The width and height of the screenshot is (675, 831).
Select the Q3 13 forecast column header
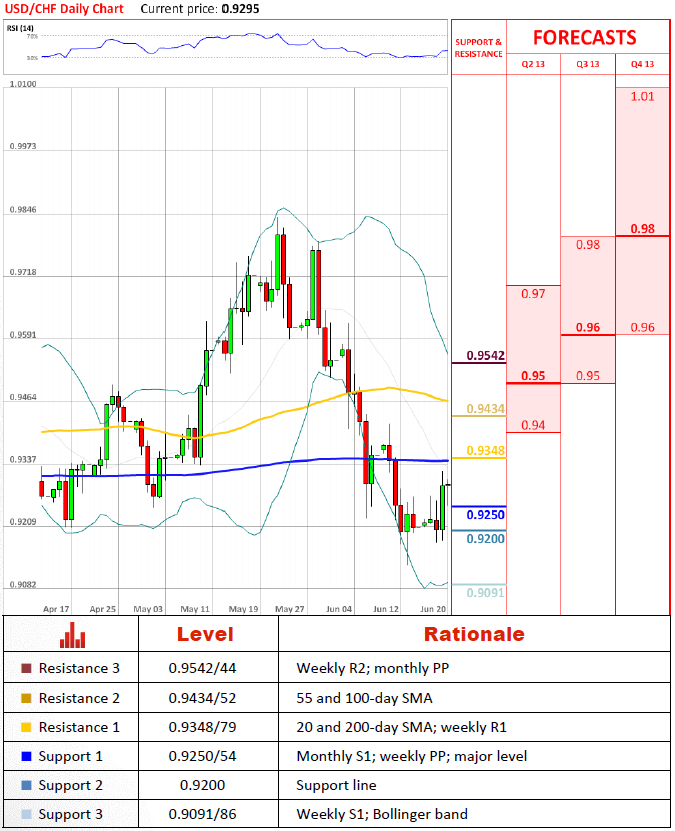(x=588, y=64)
